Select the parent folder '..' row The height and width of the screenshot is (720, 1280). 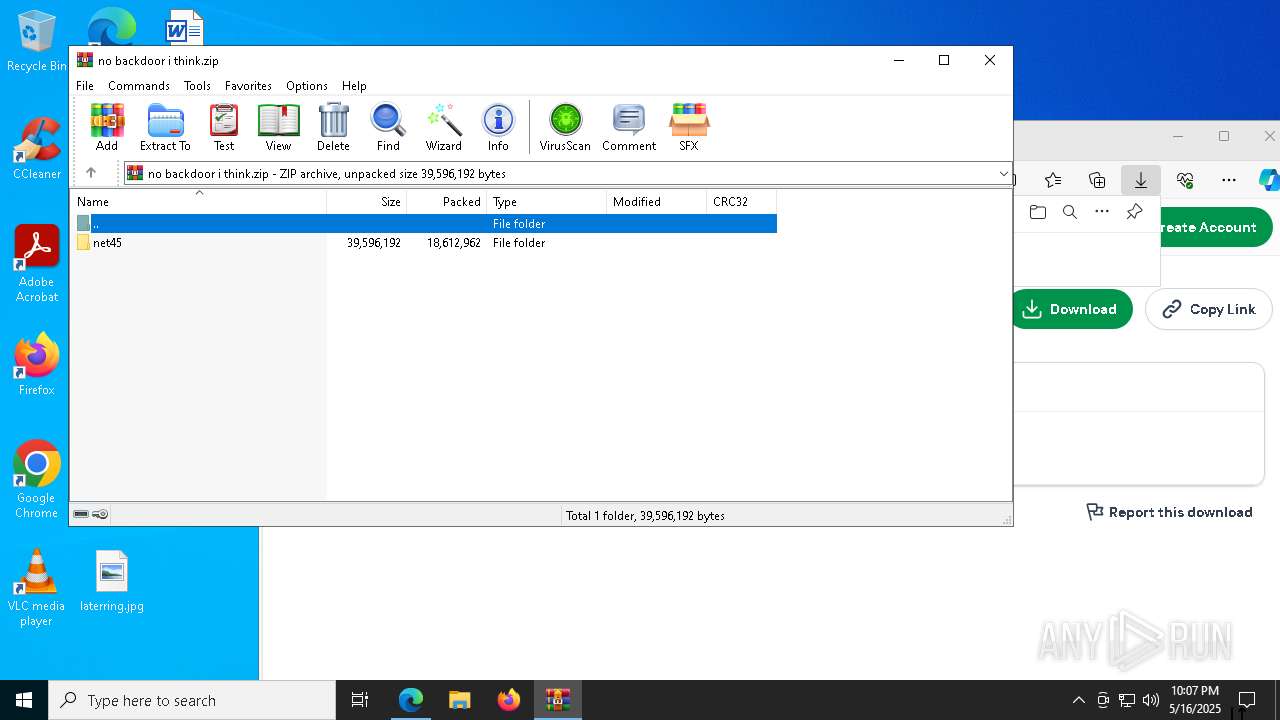click(x=425, y=224)
